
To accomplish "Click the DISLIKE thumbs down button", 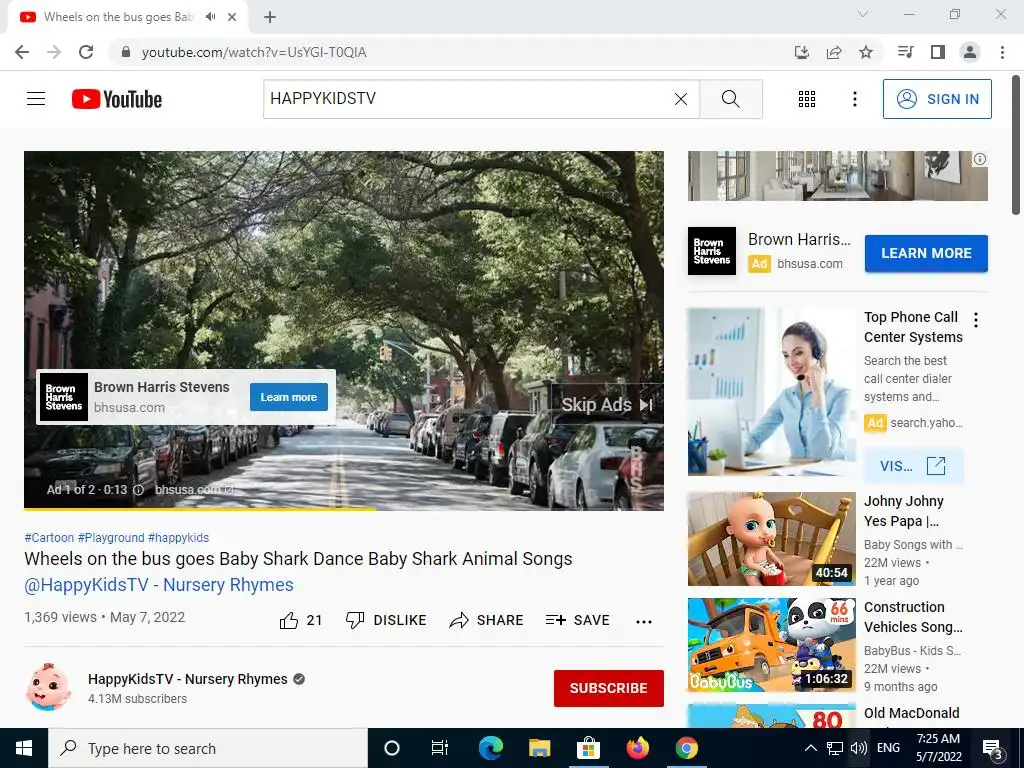I will (x=386, y=620).
